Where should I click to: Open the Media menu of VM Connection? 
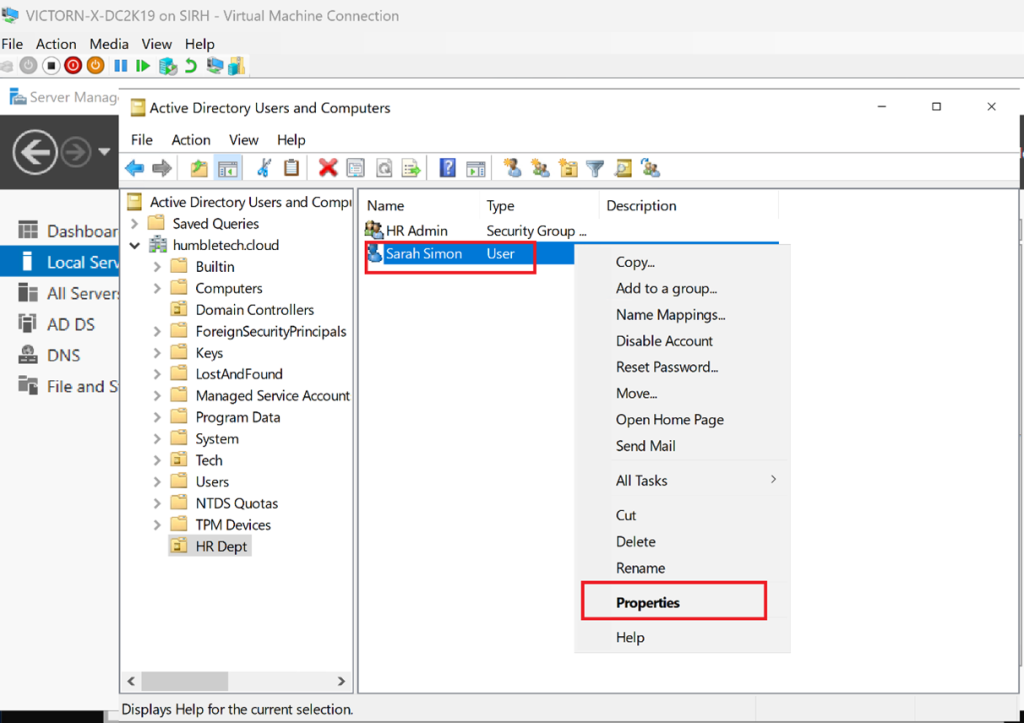click(108, 44)
